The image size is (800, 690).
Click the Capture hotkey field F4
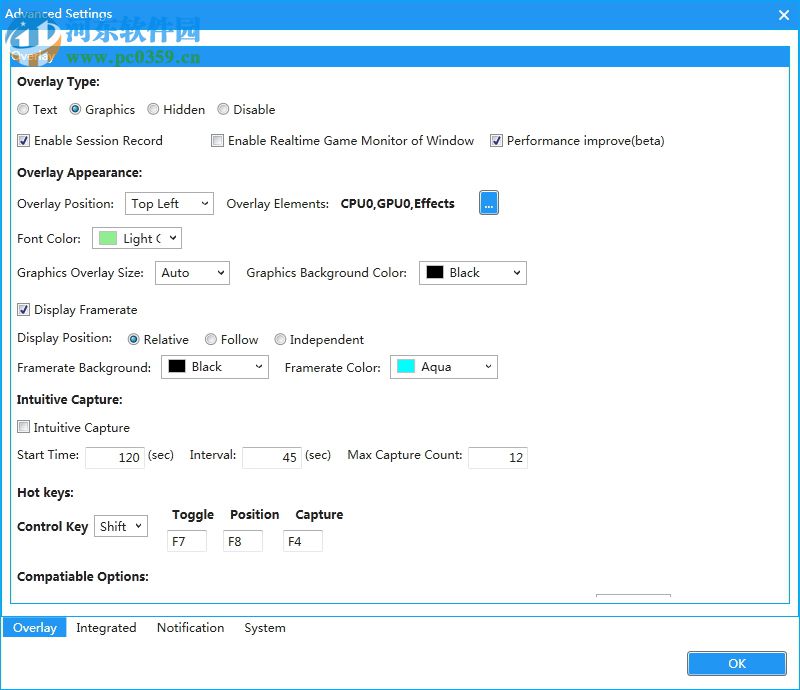[x=303, y=541]
